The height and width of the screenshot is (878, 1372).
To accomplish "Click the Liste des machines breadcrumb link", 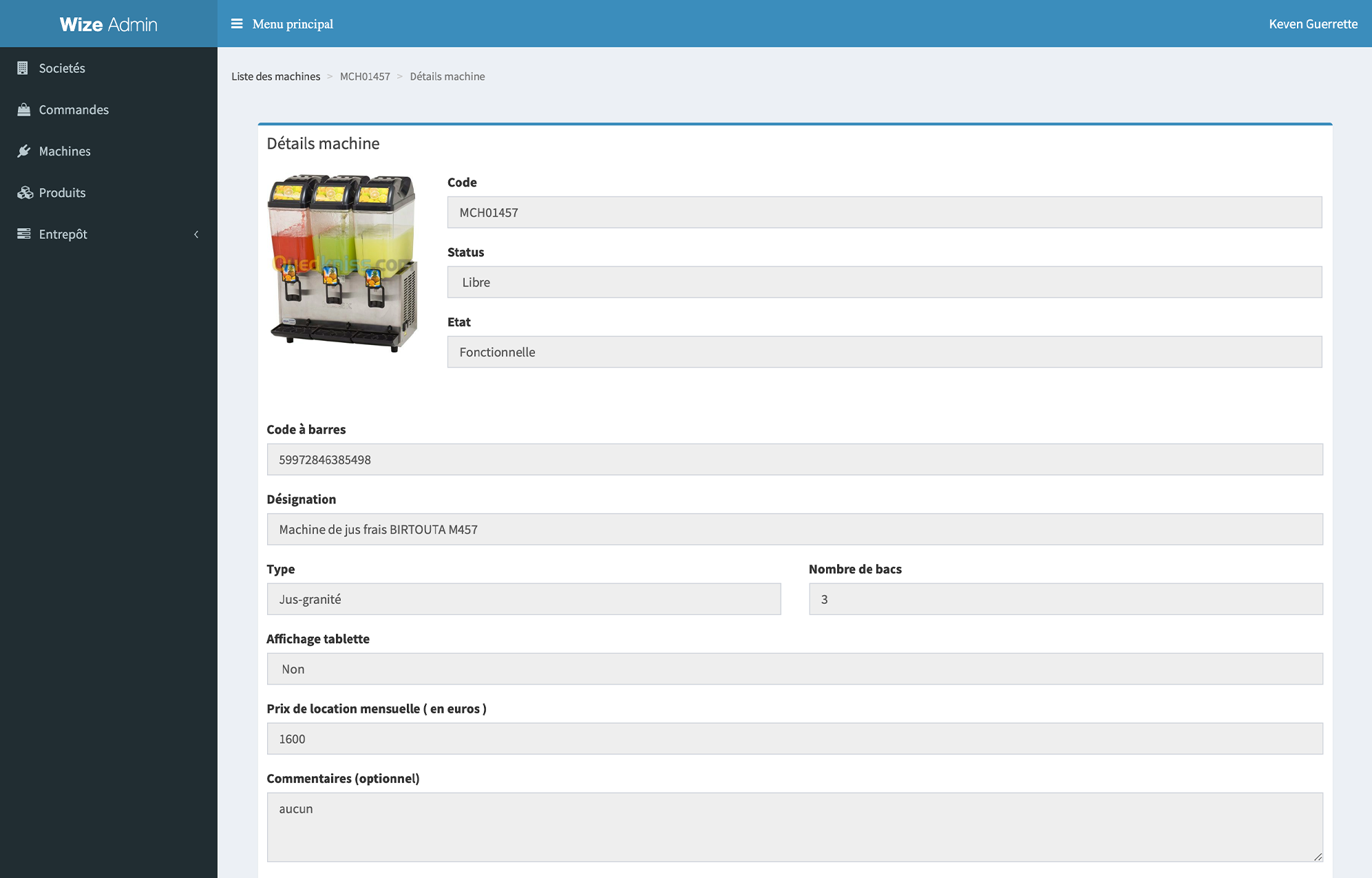I will (x=275, y=76).
